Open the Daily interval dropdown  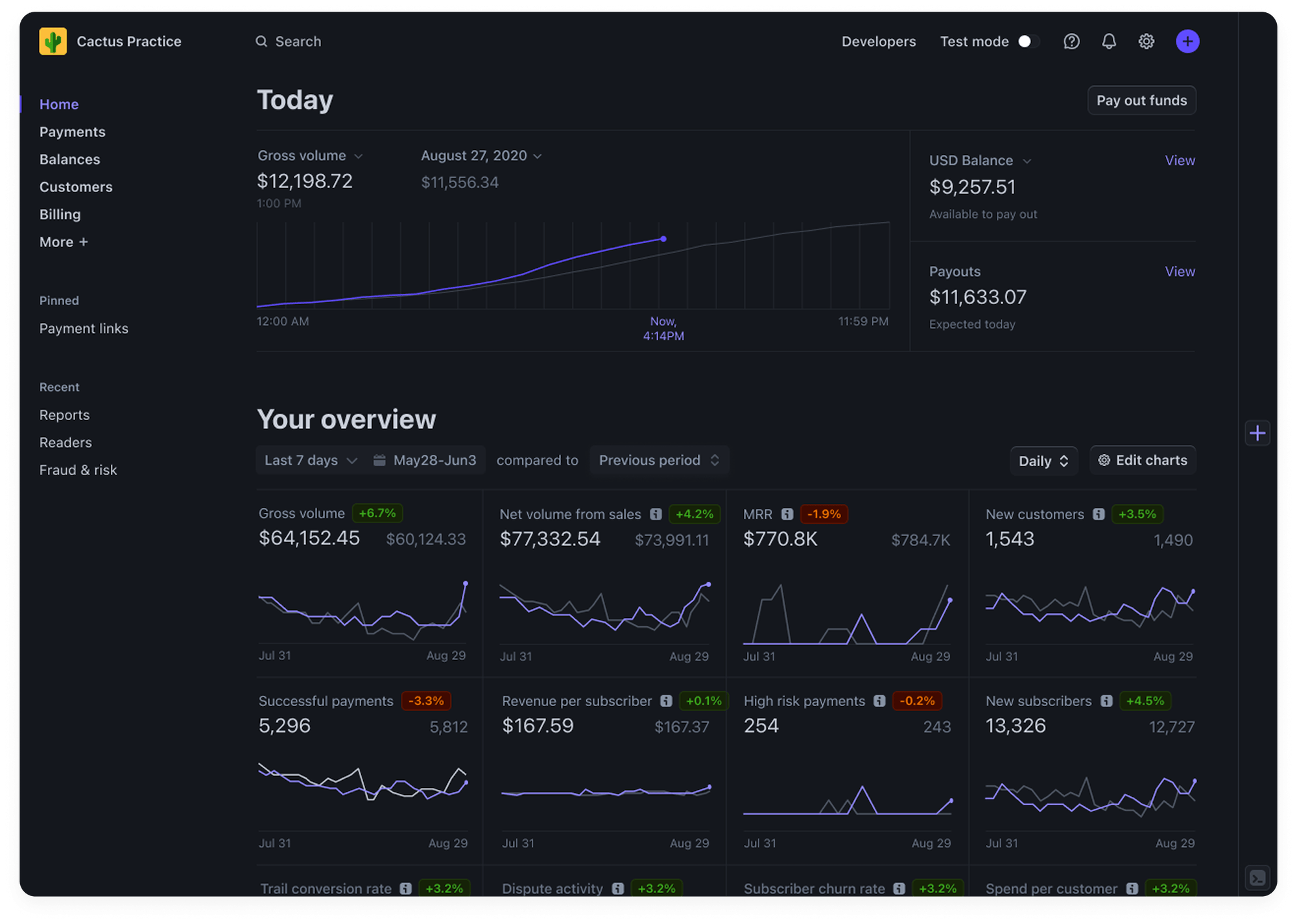click(1043, 460)
